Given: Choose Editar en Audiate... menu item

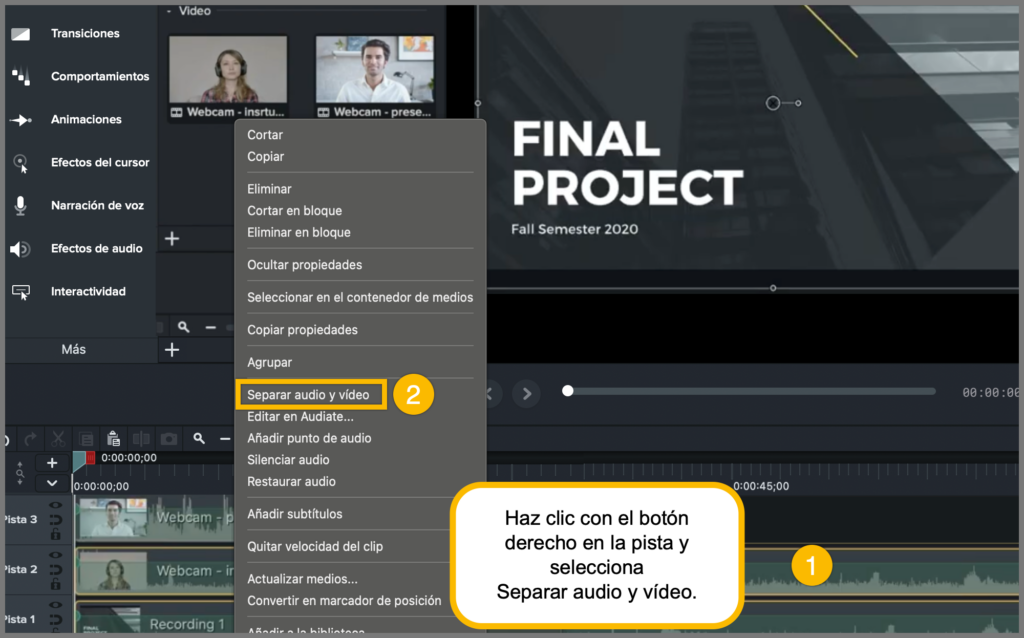Looking at the screenshot, I should click(300, 417).
